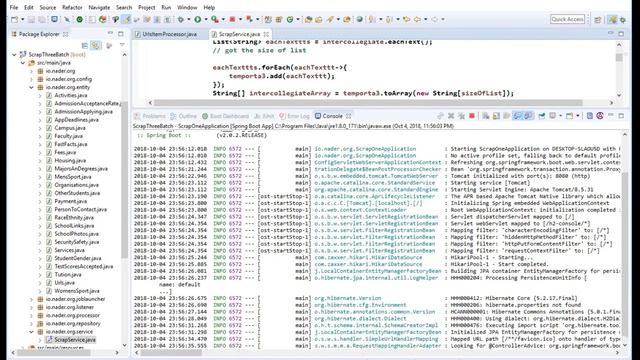Collapse the ScrapThreeBatch project node
Viewport: 640px width, 360px height.
(x=14, y=54)
